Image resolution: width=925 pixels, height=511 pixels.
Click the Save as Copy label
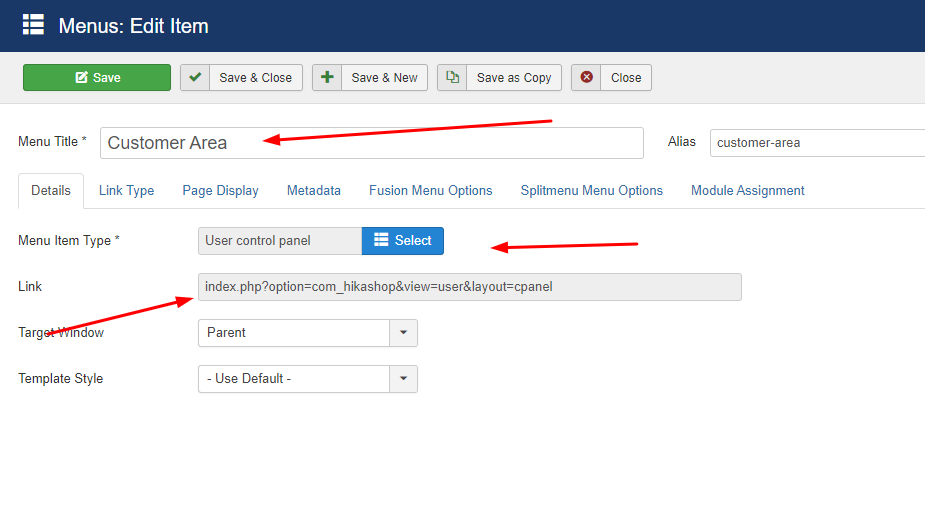[x=514, y=77]
